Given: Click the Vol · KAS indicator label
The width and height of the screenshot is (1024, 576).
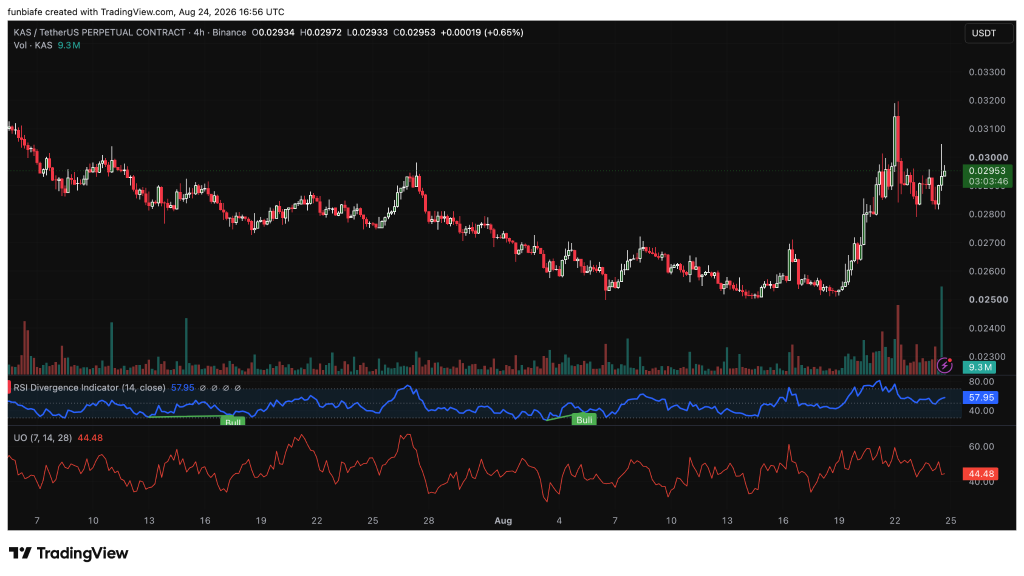Looking at the screenshot, I should pos(33,45).
